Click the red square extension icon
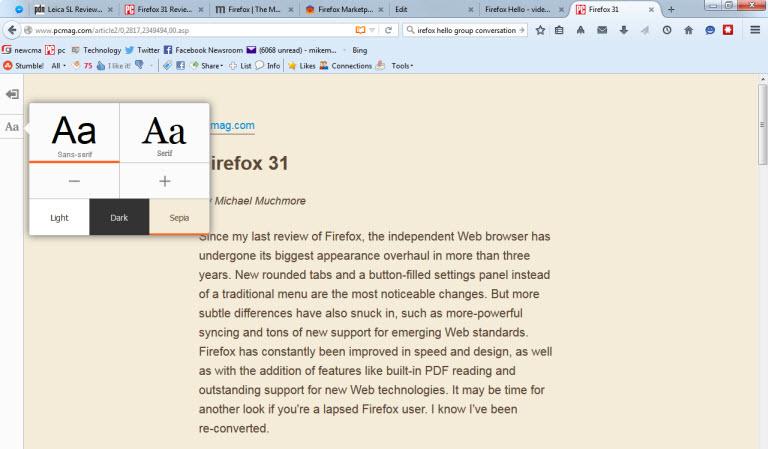Screen dimensions: 768x449 (728, 30)
